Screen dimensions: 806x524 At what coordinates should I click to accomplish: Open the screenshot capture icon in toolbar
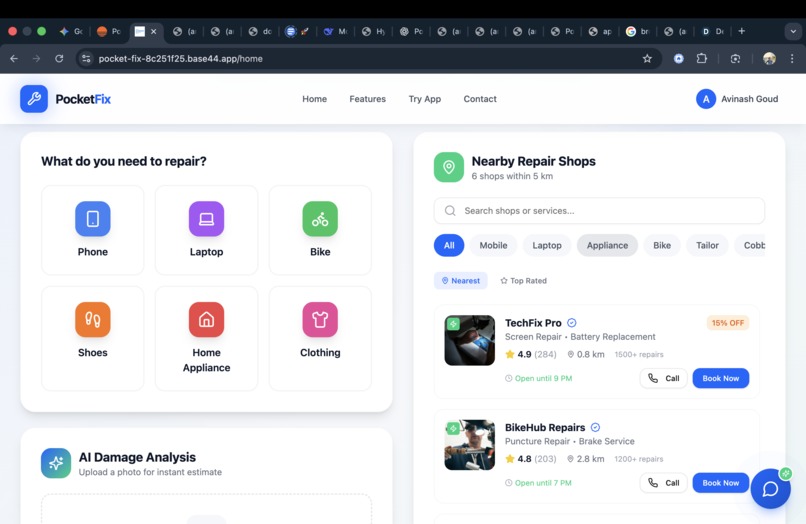pyautogui.click(x=735, y=59)
